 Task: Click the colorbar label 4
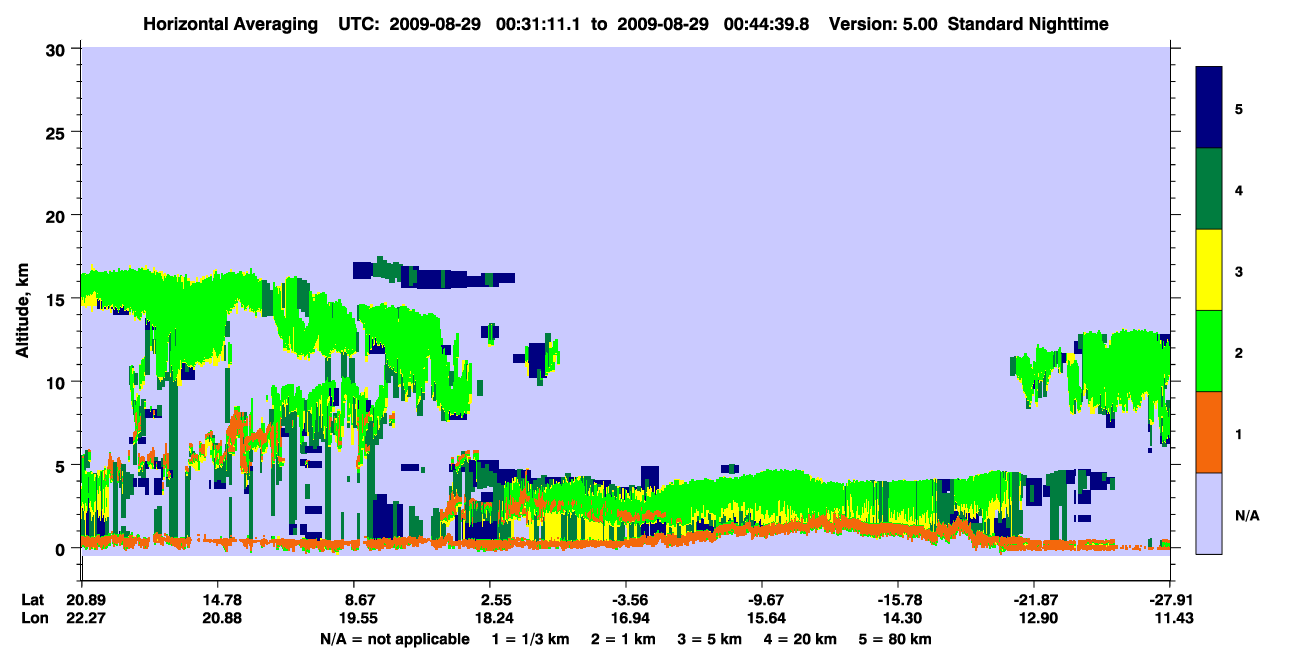pos(1239,189)
